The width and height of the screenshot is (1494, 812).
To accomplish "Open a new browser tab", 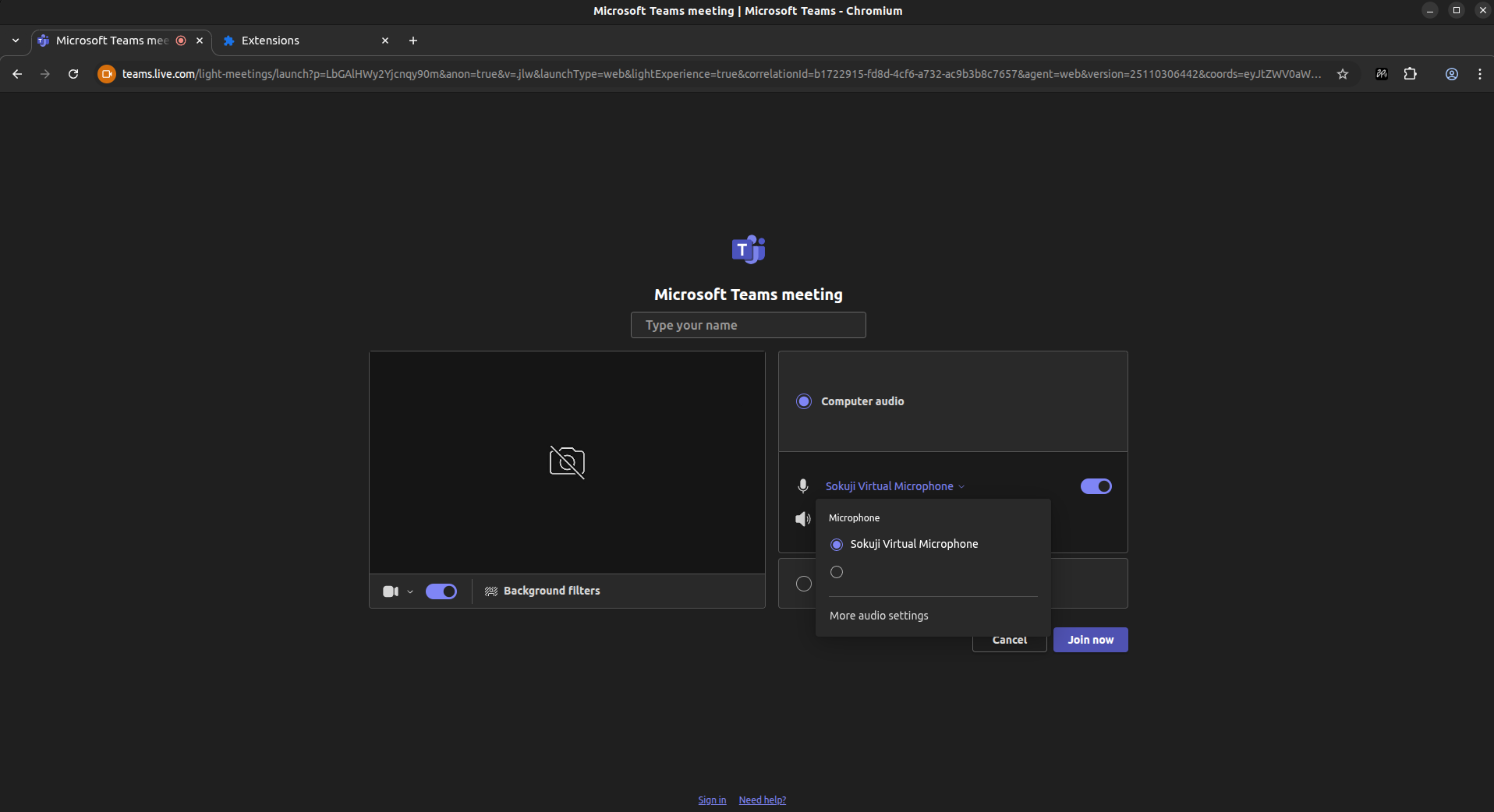I will point(413,41).
